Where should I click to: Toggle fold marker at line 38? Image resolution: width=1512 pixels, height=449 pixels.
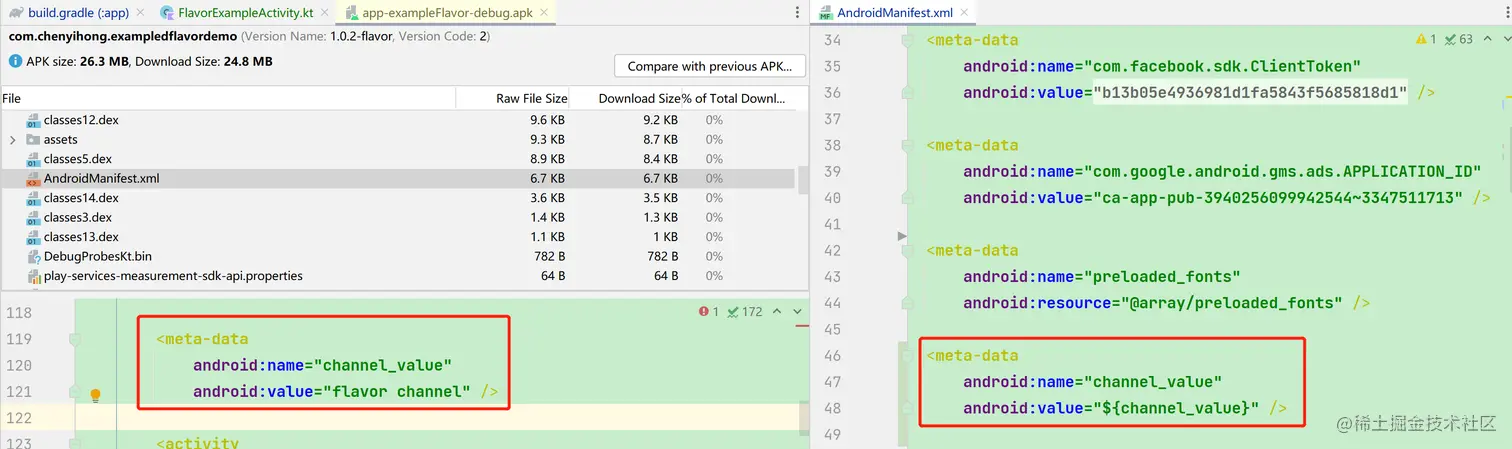tap(908, 146)
